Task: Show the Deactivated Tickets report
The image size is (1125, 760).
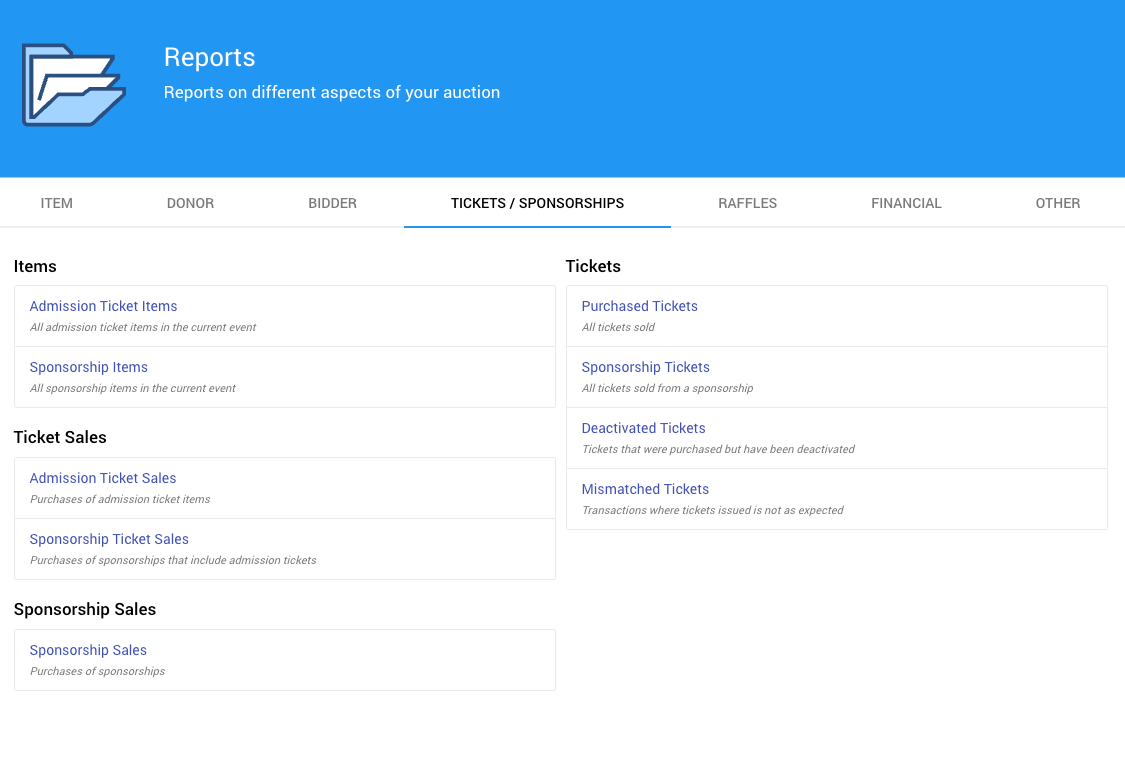Action: tap(643, 428)
